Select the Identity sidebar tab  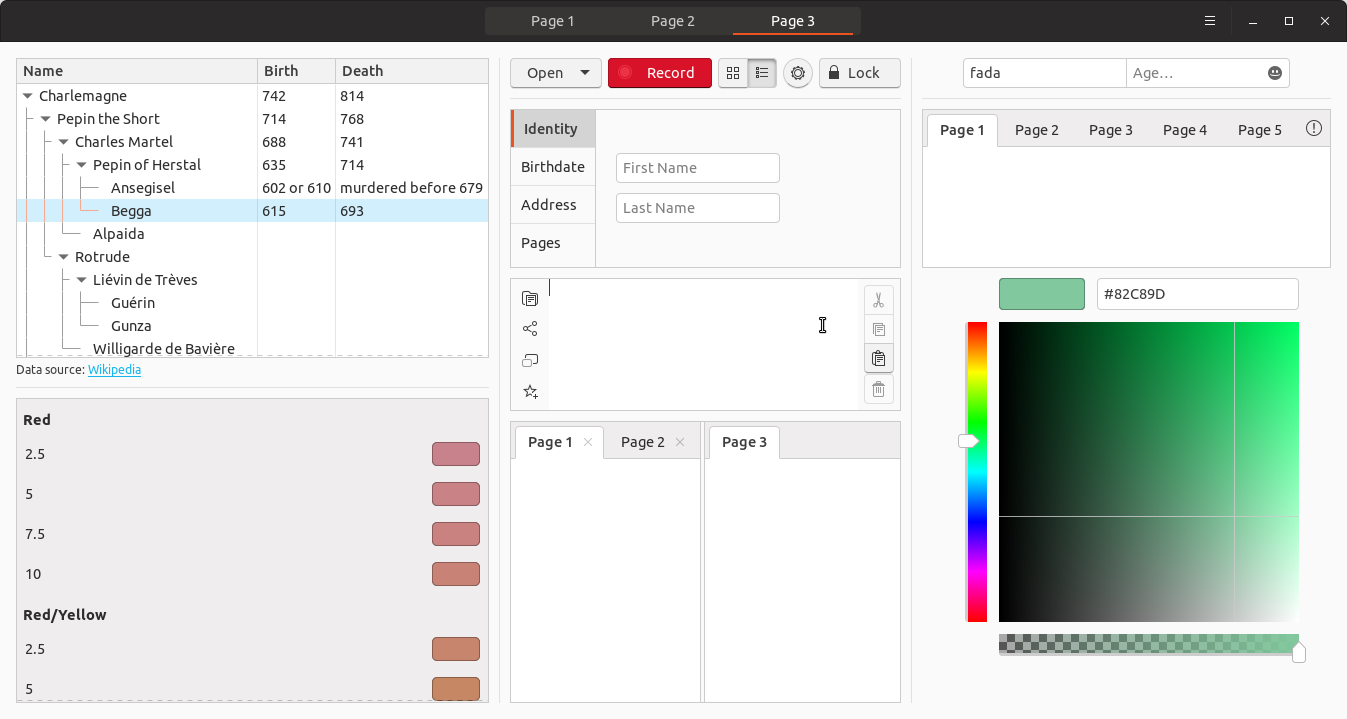553,129
